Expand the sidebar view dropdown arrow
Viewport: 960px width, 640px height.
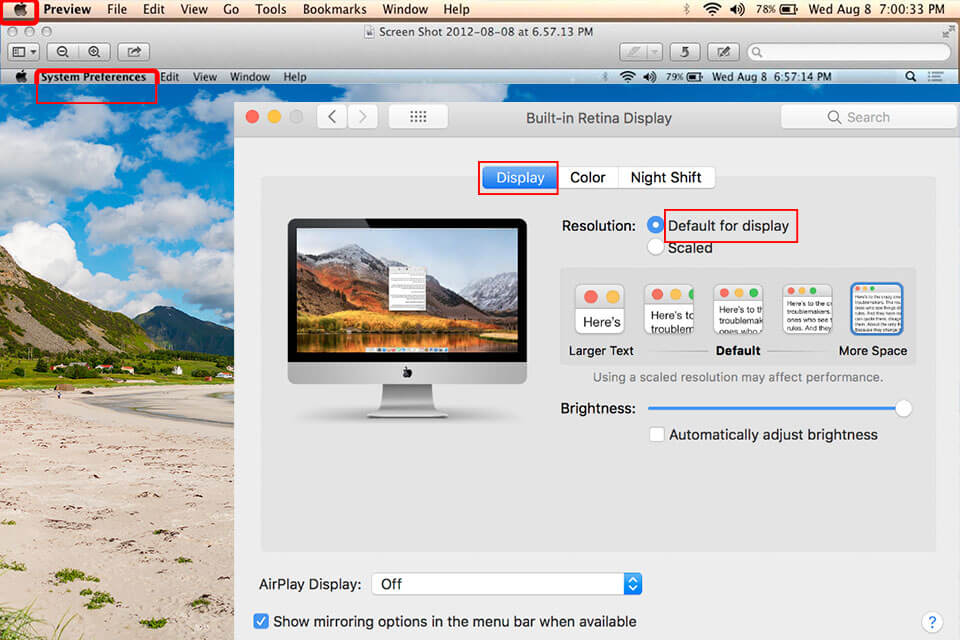[34, 52]
